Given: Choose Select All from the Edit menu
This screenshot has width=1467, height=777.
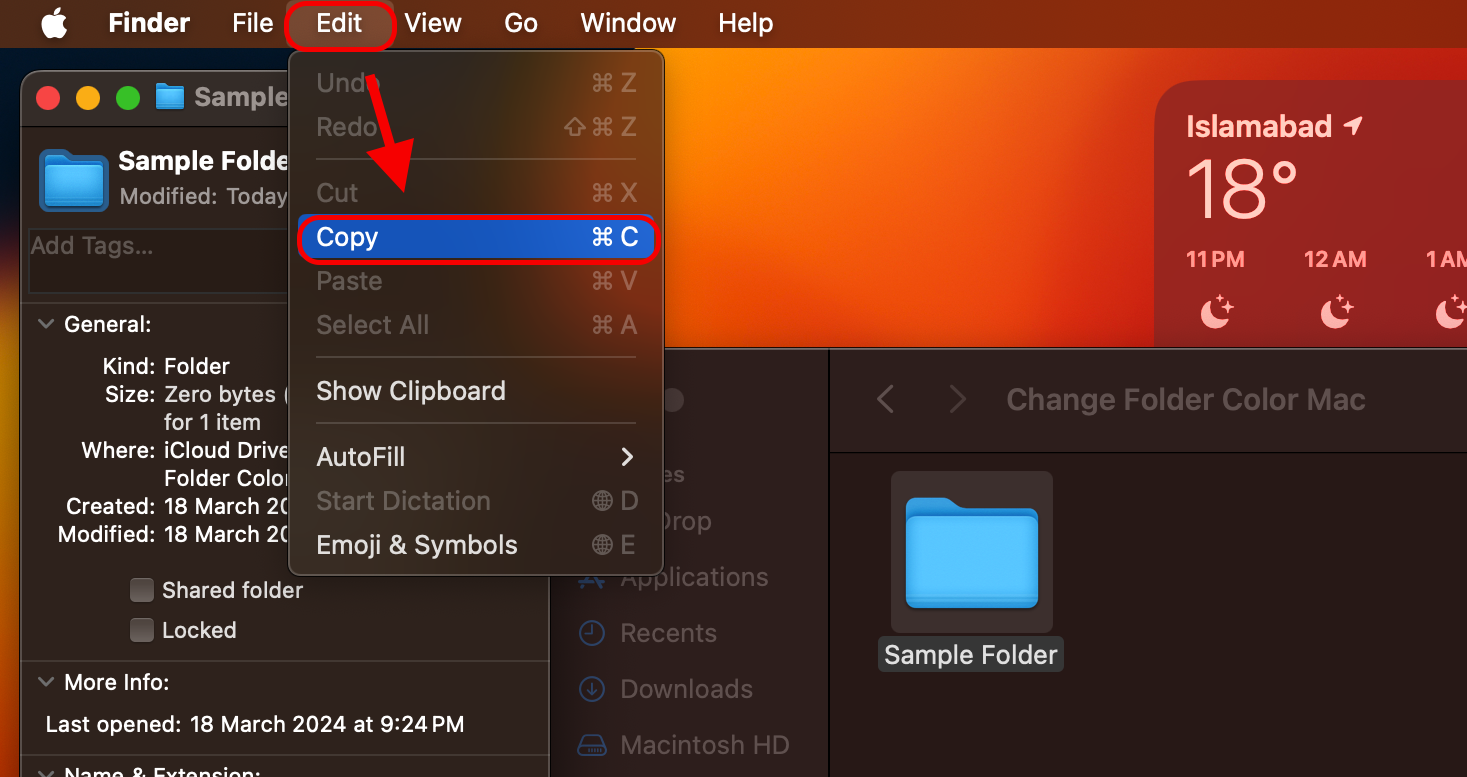Looking at the screenshot, I should pyautogui.click(x=476, y=325).
